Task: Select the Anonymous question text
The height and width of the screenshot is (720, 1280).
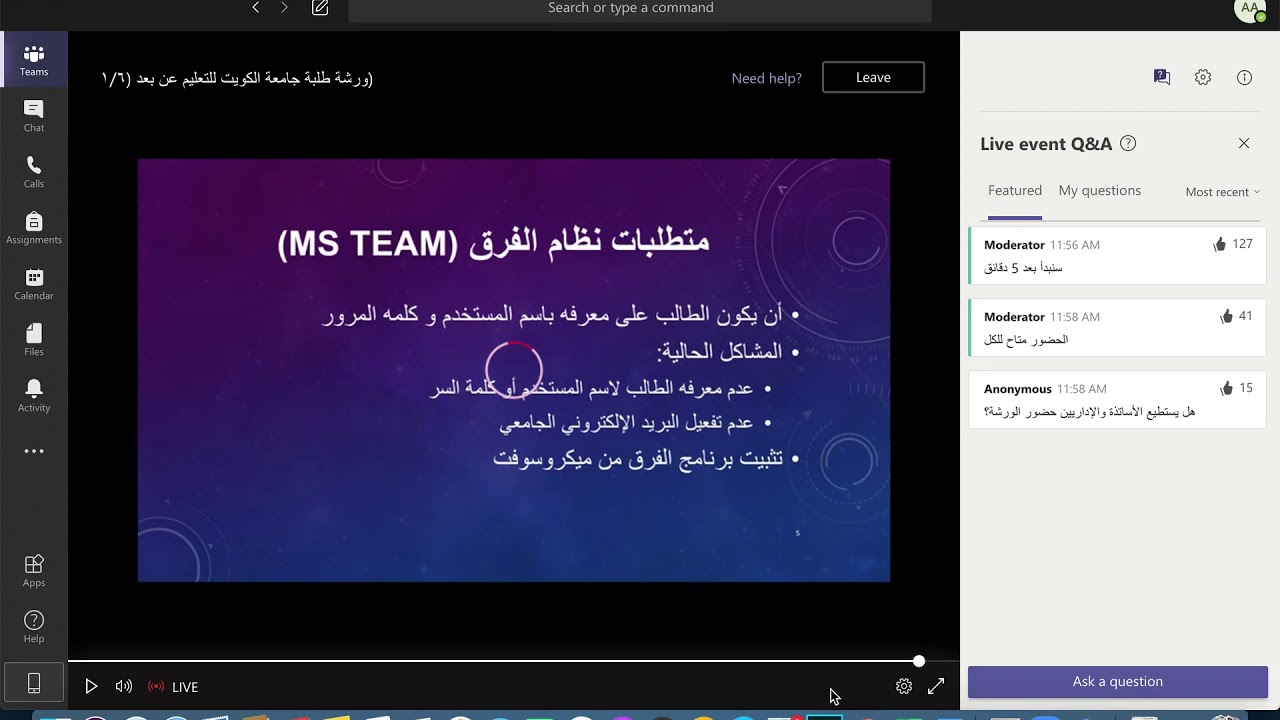Action: coord(1089,412)
